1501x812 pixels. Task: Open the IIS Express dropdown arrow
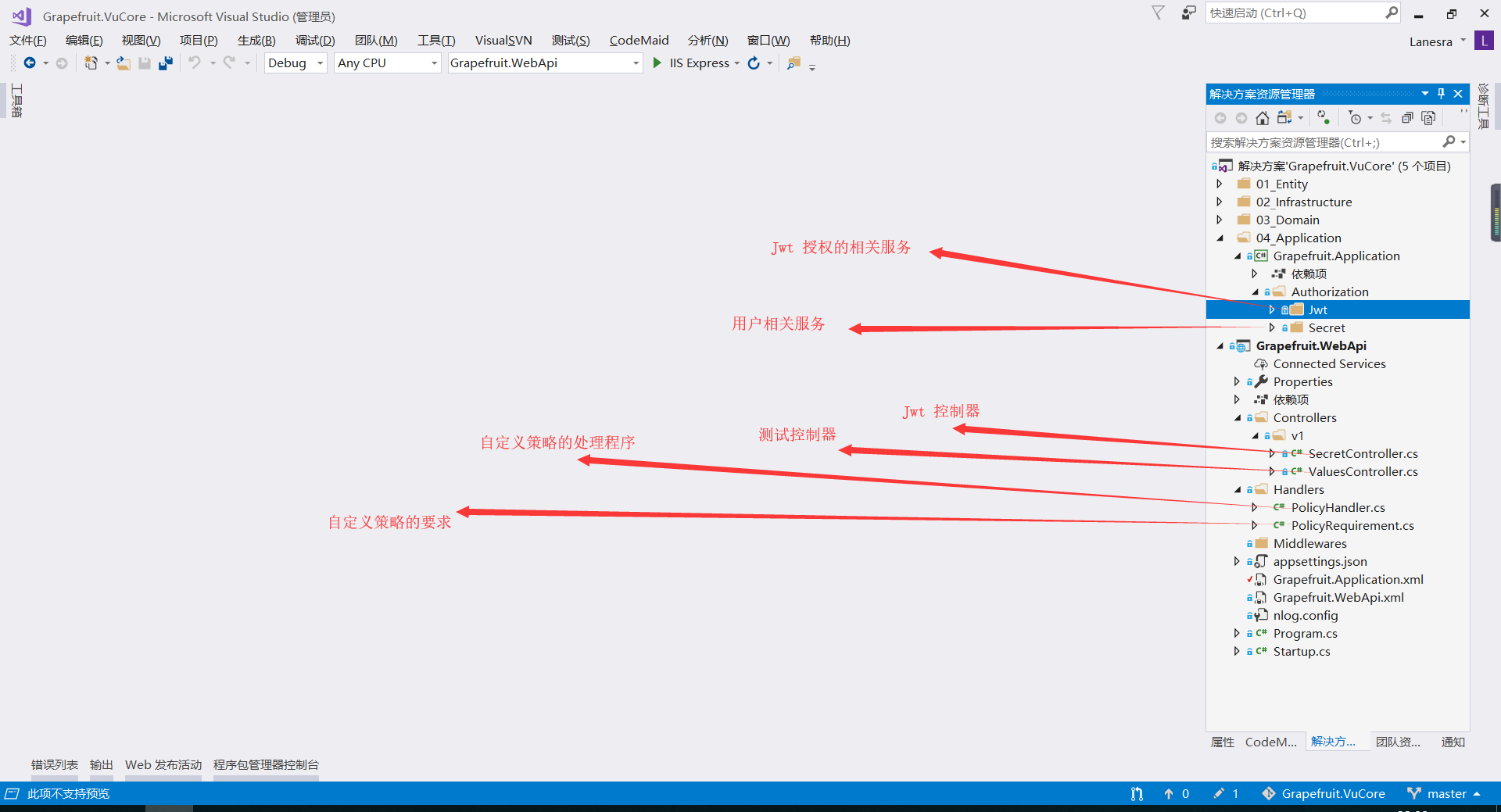pyautogui.click(x=737, y=63)
